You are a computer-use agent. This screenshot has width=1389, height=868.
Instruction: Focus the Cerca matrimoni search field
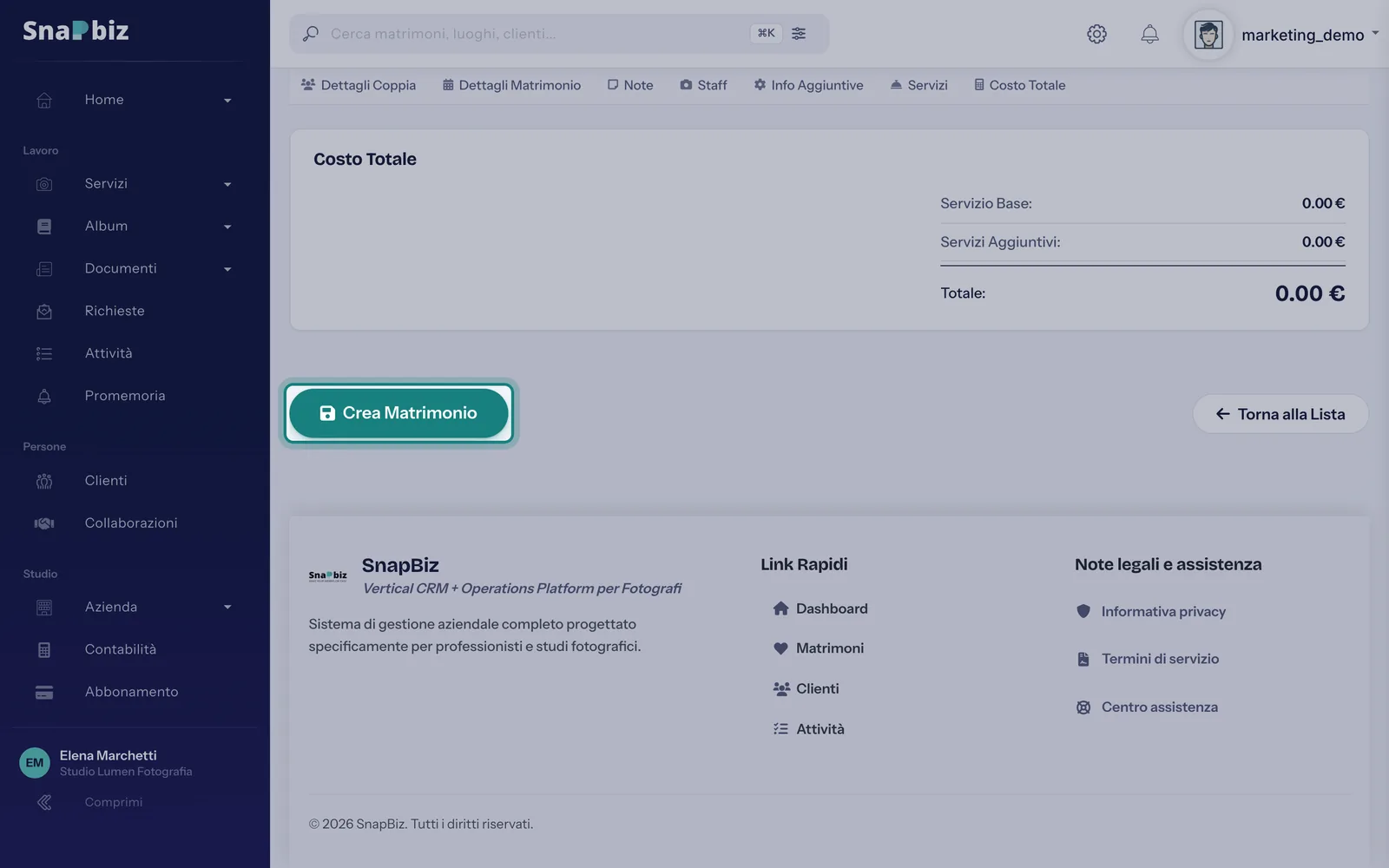(559, 34)
